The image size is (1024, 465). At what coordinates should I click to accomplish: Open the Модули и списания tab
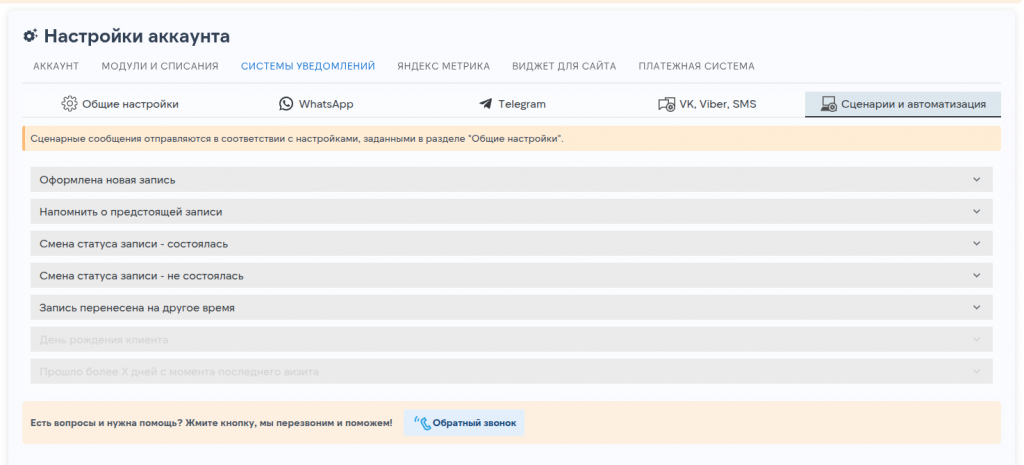(160, 67)
